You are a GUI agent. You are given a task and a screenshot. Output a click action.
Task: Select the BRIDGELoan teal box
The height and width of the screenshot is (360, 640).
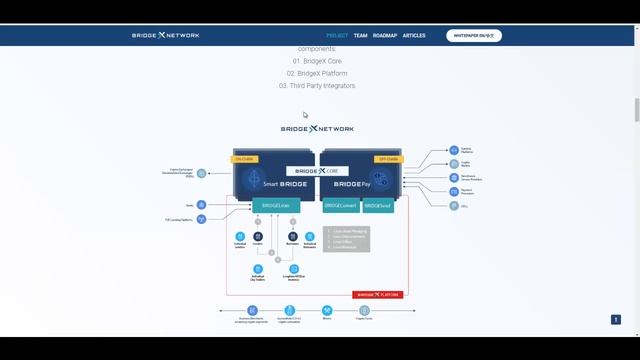[276, 205]
